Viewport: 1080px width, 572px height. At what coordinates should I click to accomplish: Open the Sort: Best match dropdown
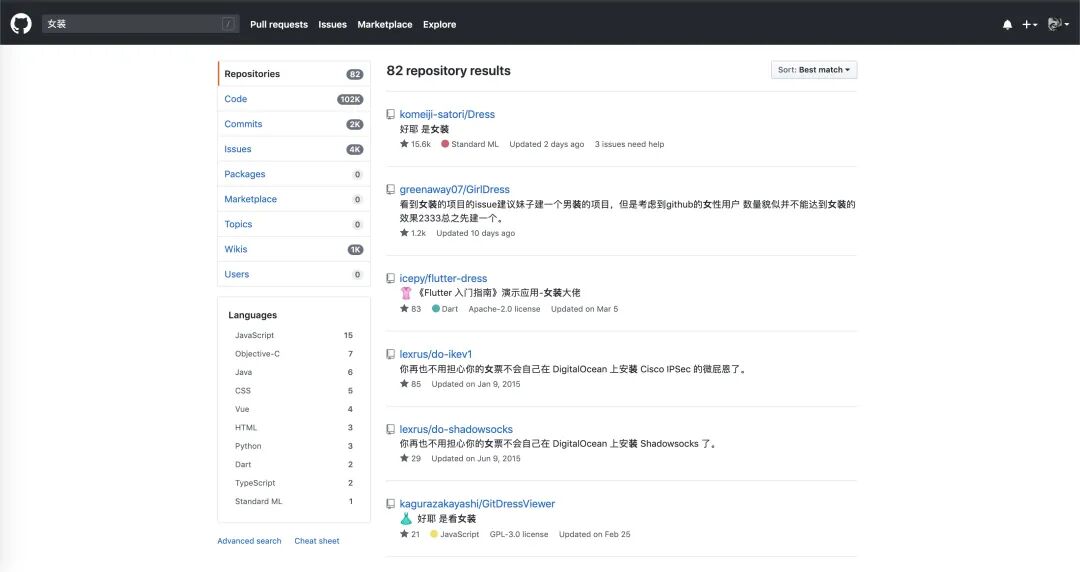point(813,70)
